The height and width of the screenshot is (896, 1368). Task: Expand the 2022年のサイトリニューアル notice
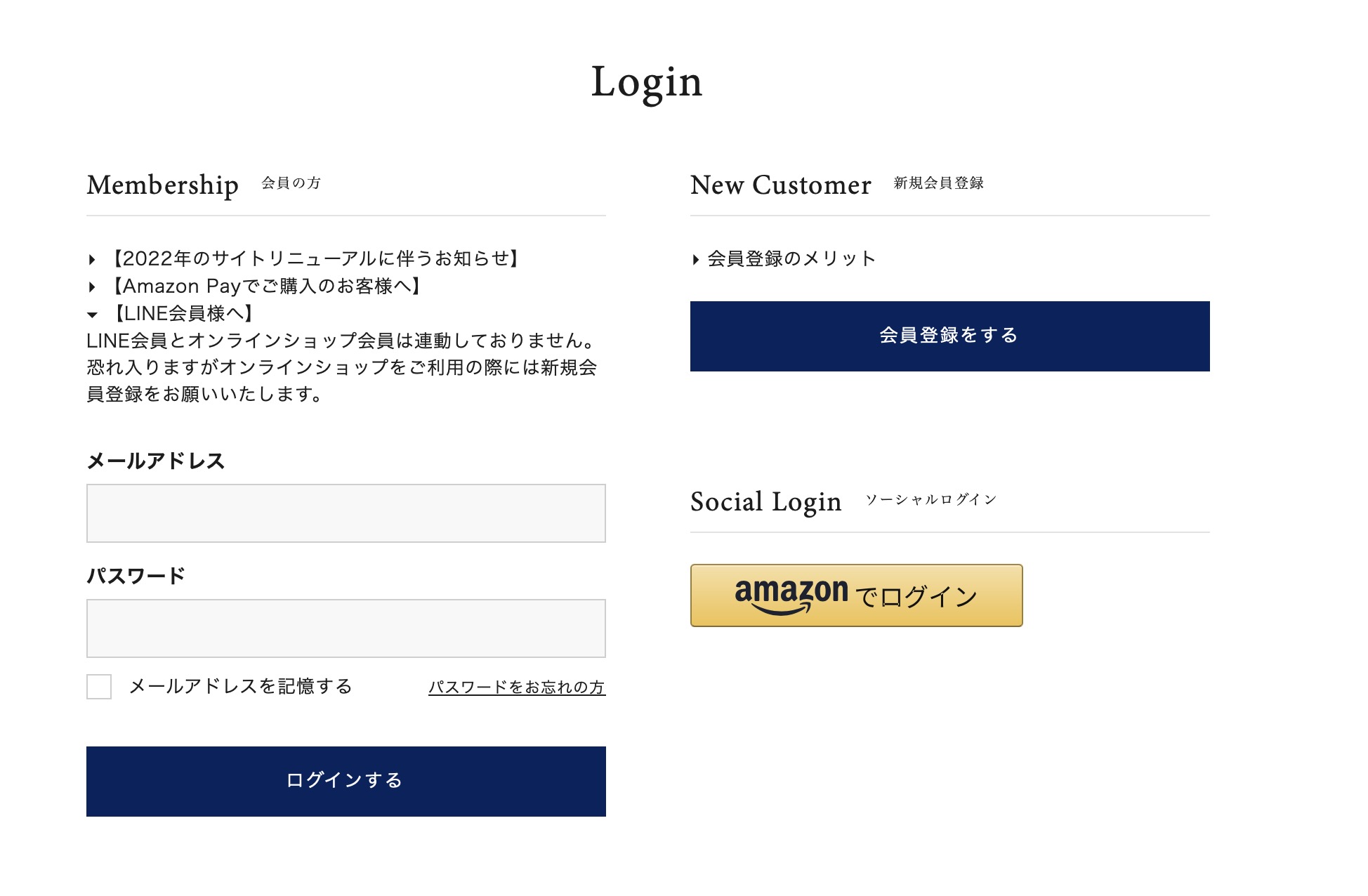tap(316, 259)
